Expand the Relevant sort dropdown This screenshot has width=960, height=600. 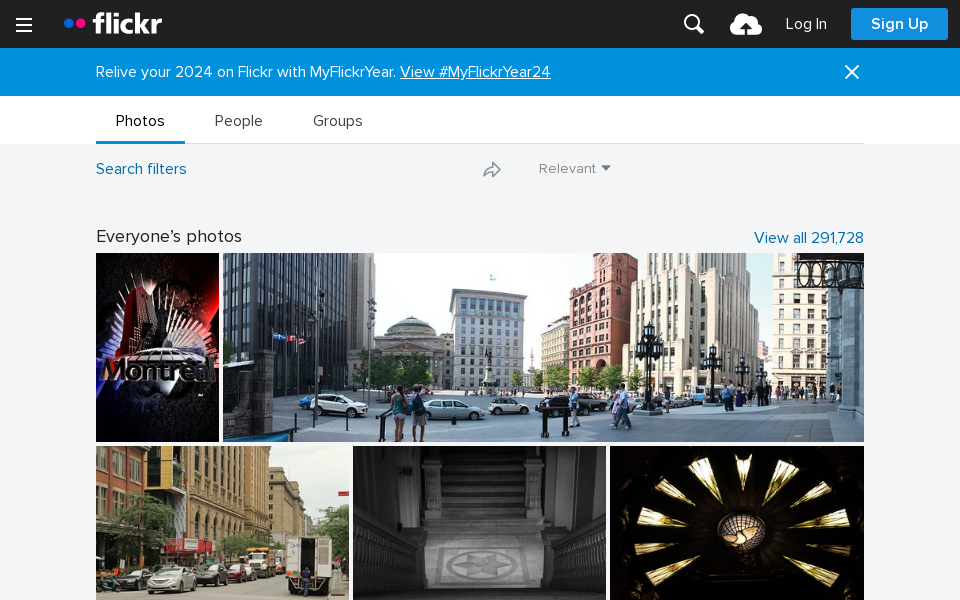point(575,169)
